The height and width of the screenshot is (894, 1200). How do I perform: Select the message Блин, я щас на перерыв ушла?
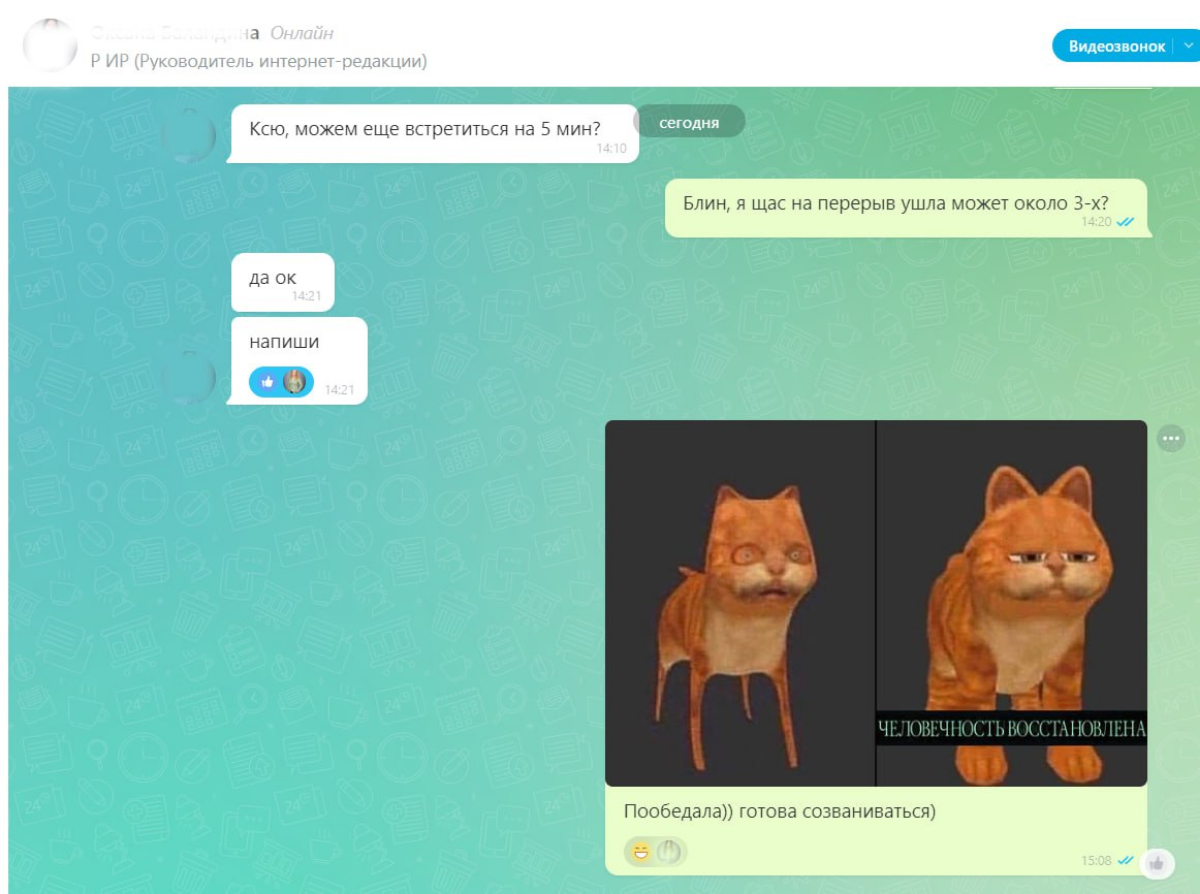[907, 208]
